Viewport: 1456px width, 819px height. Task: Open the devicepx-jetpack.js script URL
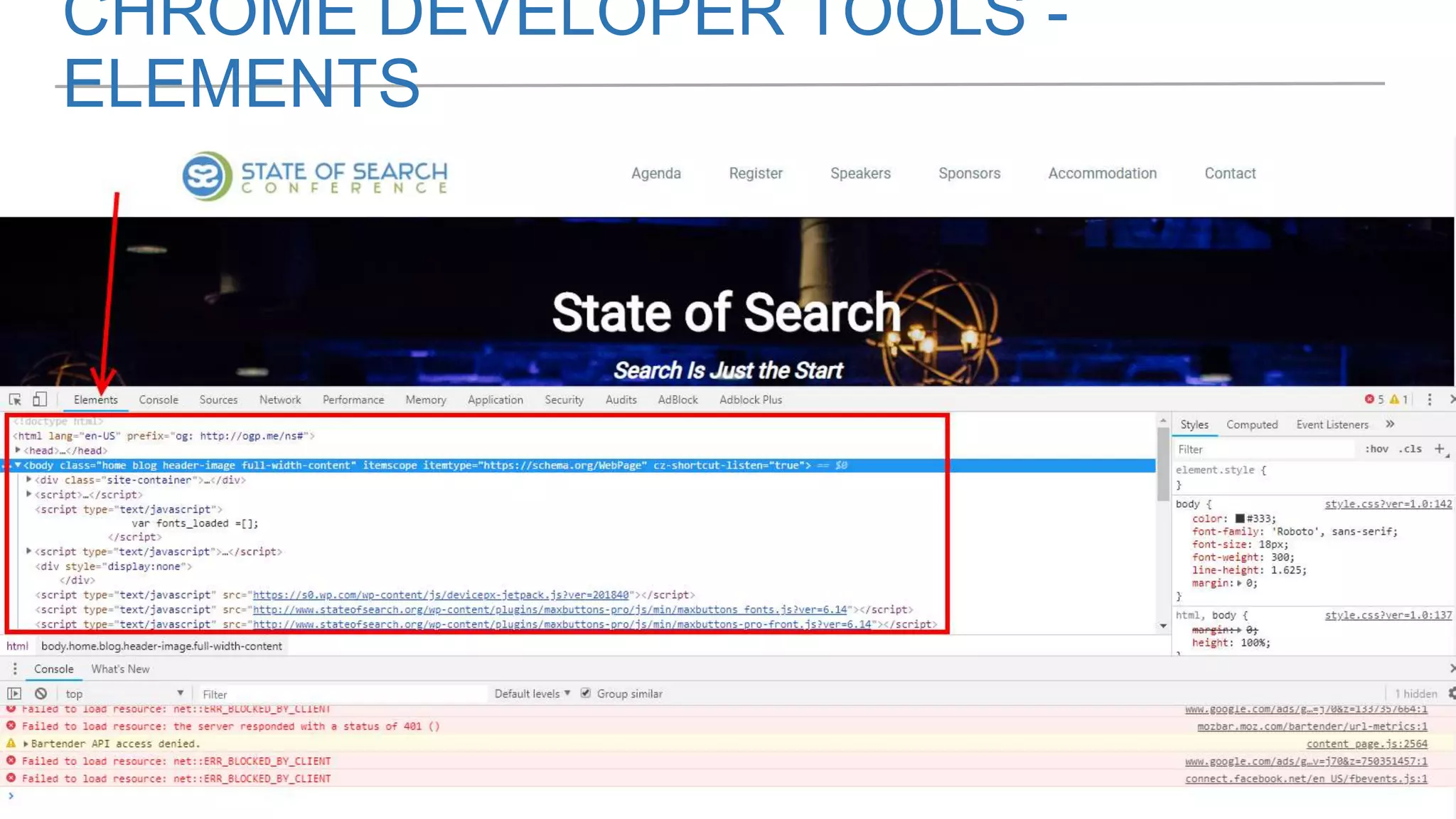(441, 595)
